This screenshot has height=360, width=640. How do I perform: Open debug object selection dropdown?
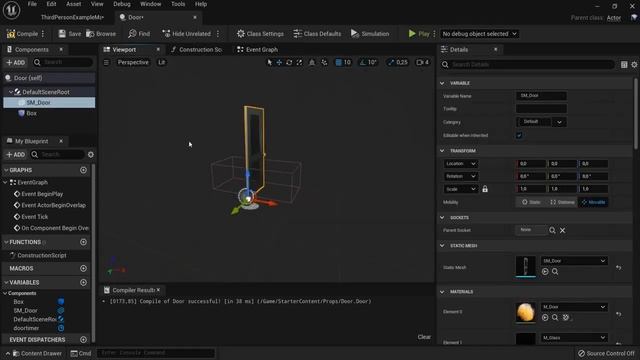coord(479,34)
